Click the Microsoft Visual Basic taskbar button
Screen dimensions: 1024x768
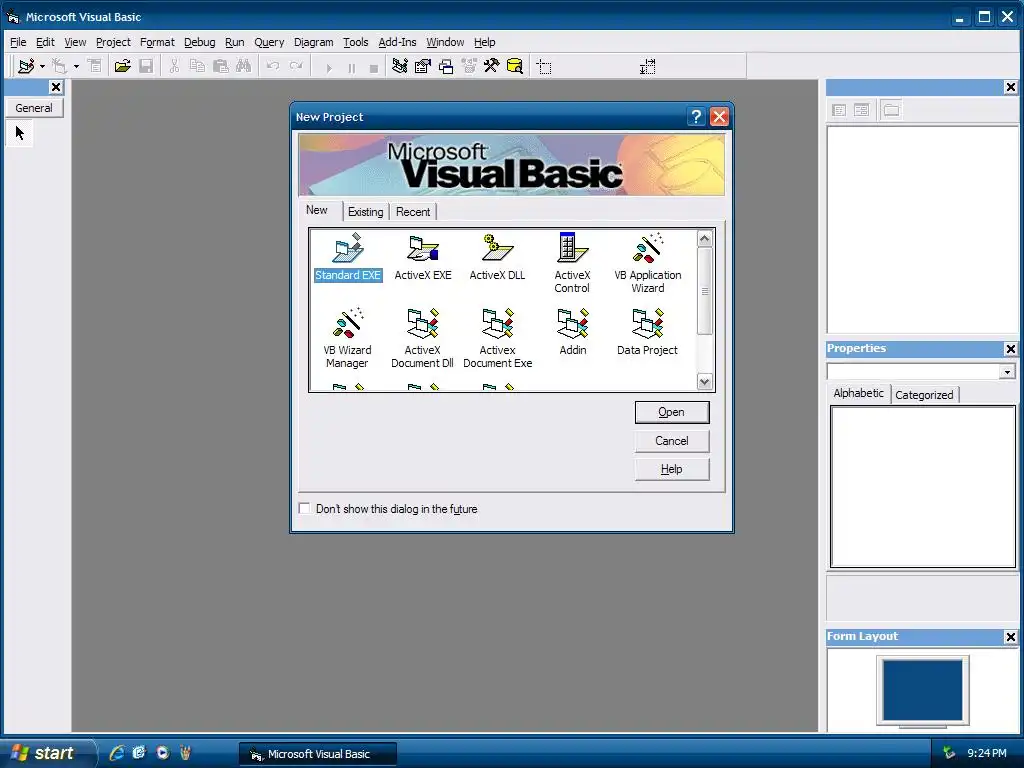pyautogui.click(x=318, y=754)
